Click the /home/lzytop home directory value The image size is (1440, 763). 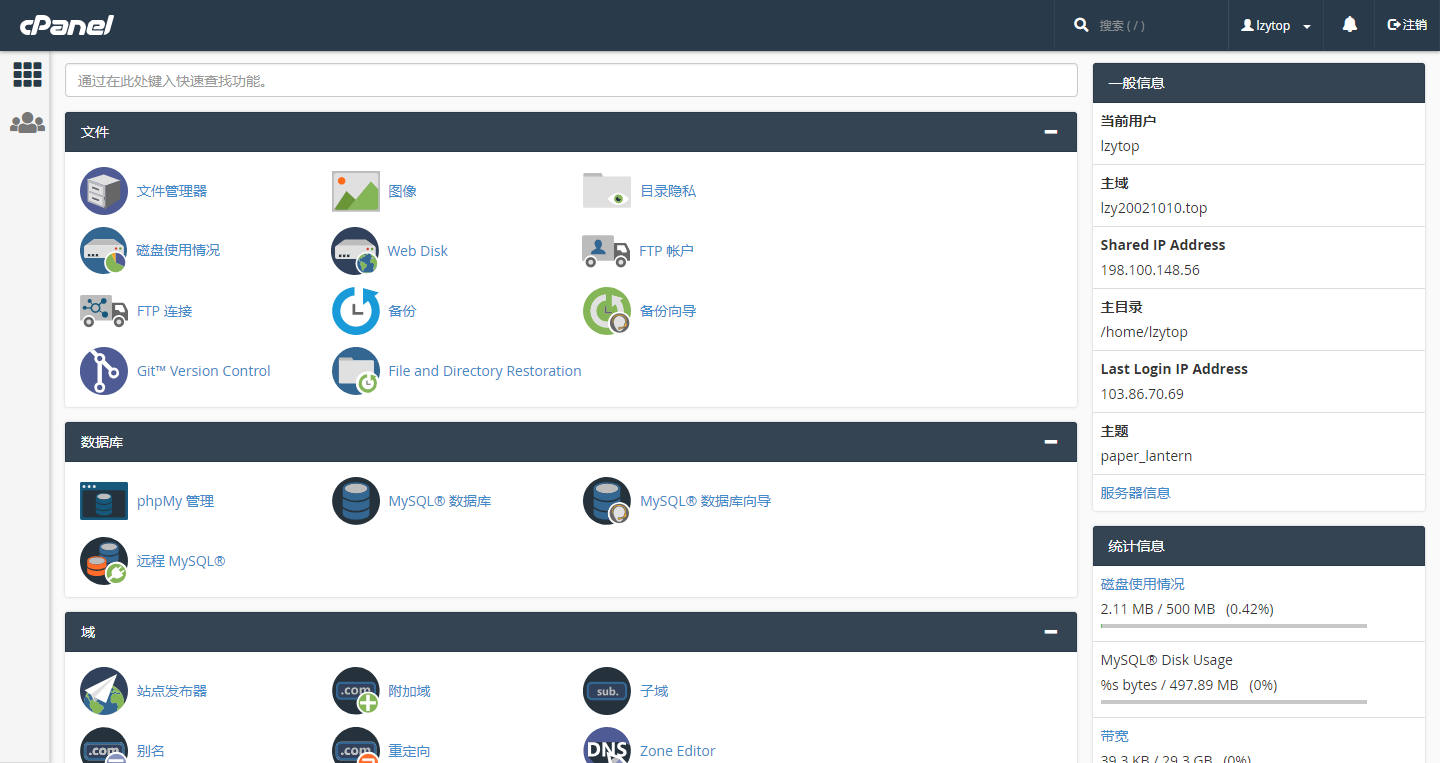click(x=1144, y=332)
